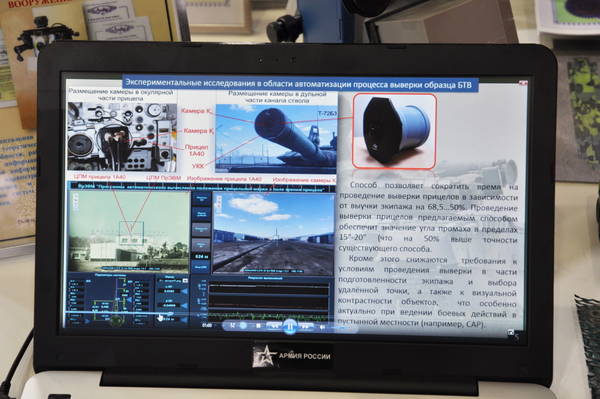
Task: Mute the sound with the speaker icon
Action: pyautogui.click(x=322, y=327)
